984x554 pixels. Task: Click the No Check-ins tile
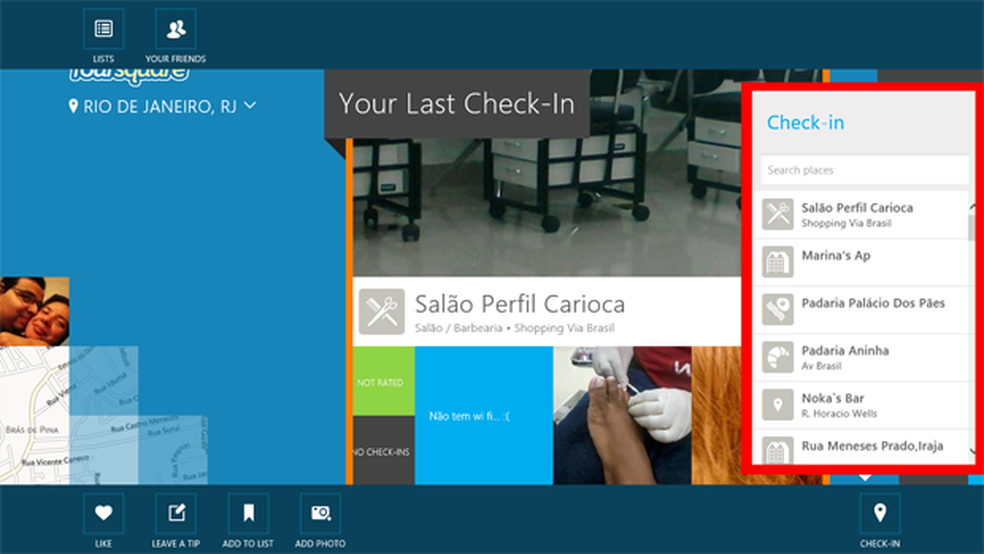coord(383,450)
